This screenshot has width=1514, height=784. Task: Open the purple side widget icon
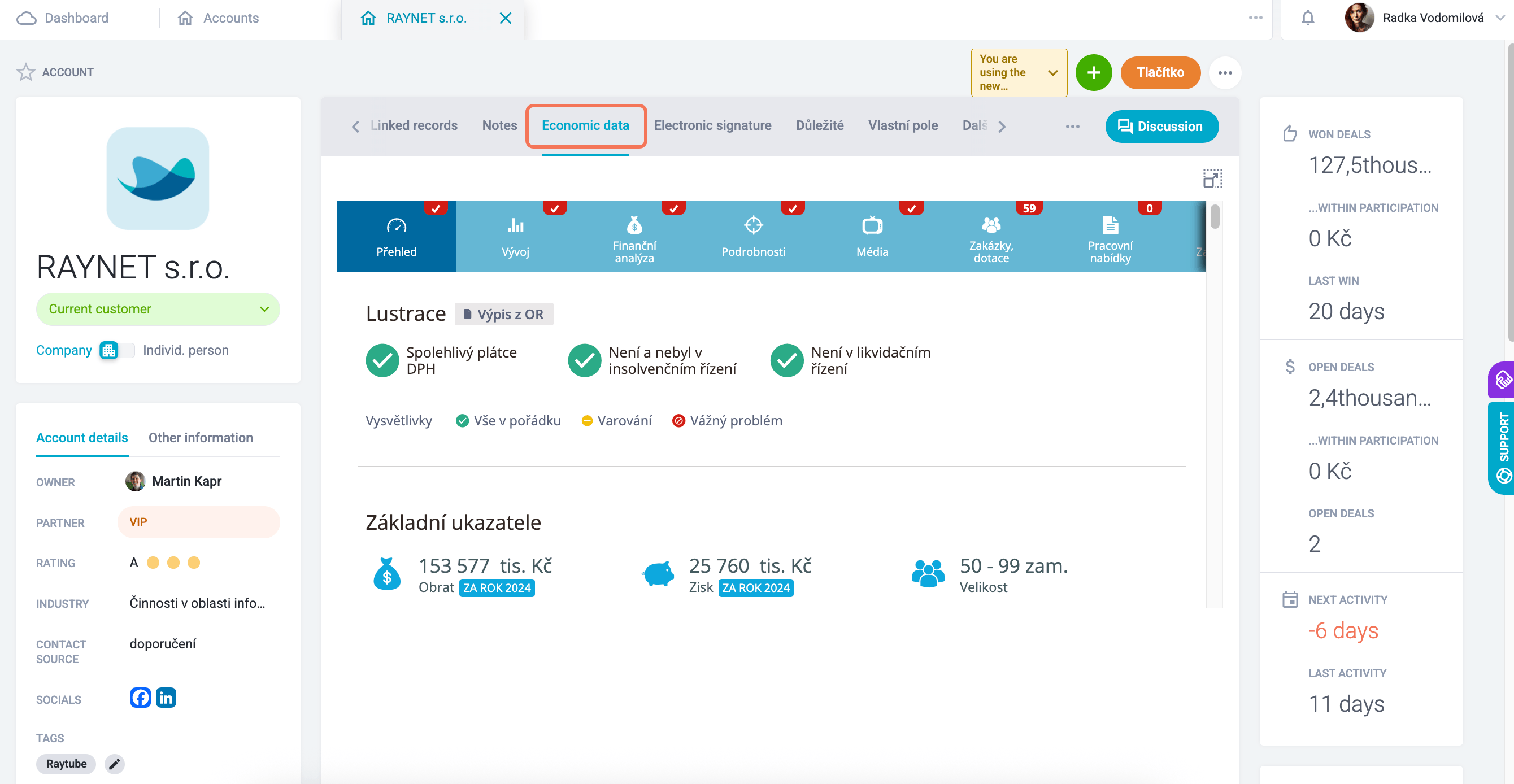(x=1502, y=380)
